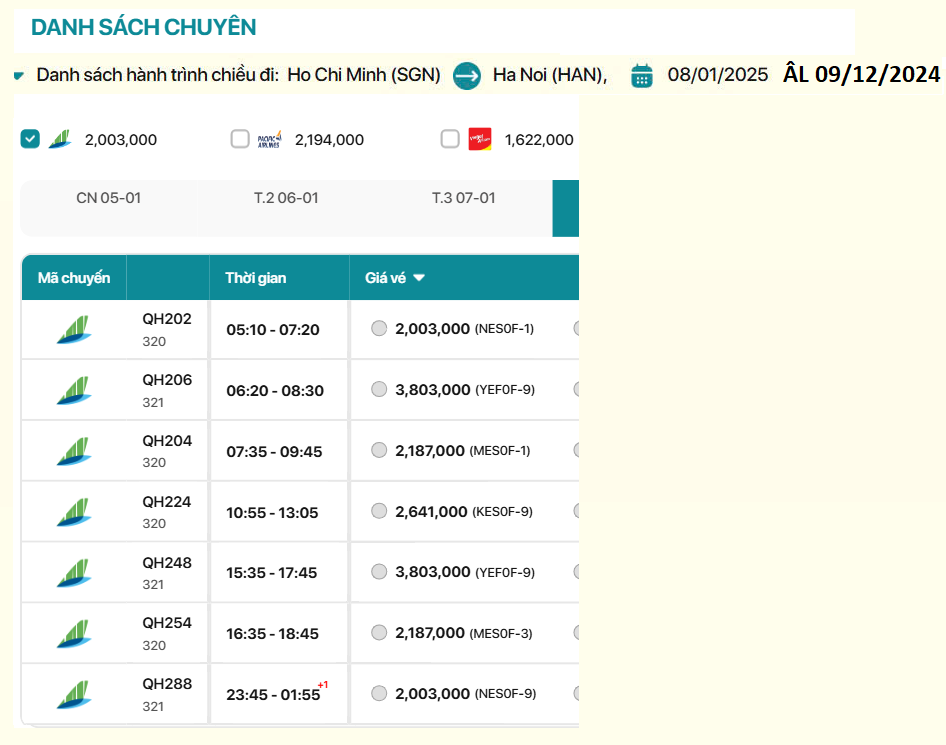This screenshot has width=946, height=745.
Task: Click Bamboo Airways logo on QH202 row
Action: click(73, 329)
